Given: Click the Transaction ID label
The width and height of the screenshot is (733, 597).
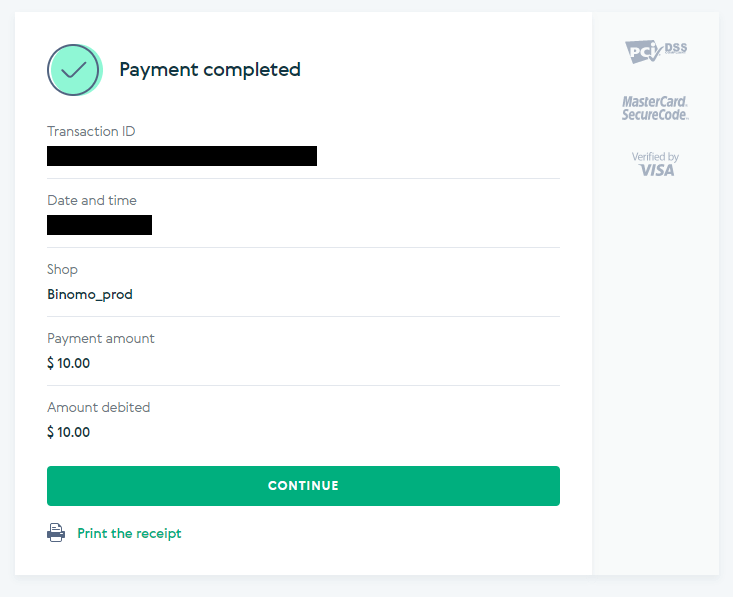Looking at the screenshot, I should point(91,131).
